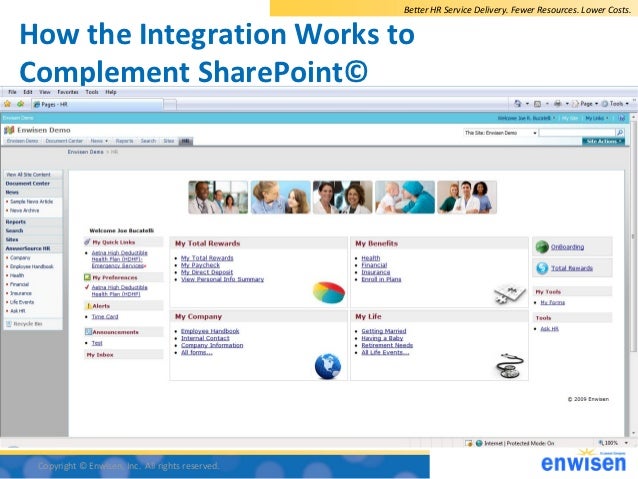This screenshot has height=479, width=638.
Task: Click the vertical scrollbar down arrow
Action: (x=634, y=433)
